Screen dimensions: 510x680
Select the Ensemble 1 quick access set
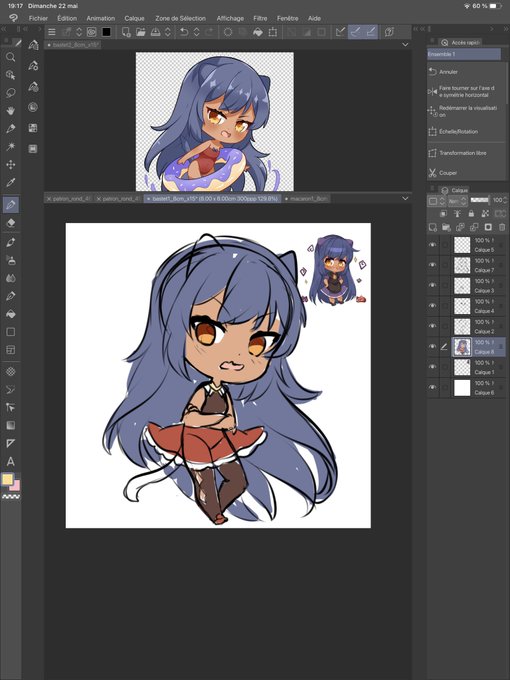464,54
